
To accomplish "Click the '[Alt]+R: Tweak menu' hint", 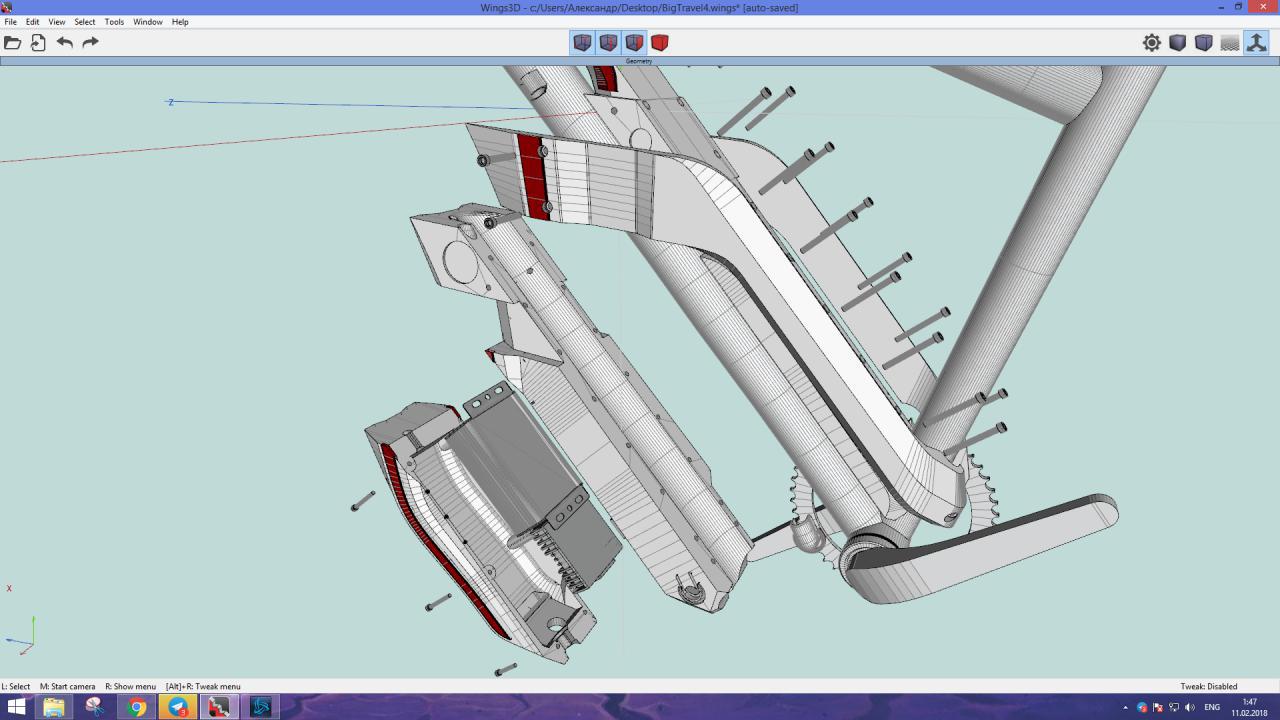I will click(203, 686).
